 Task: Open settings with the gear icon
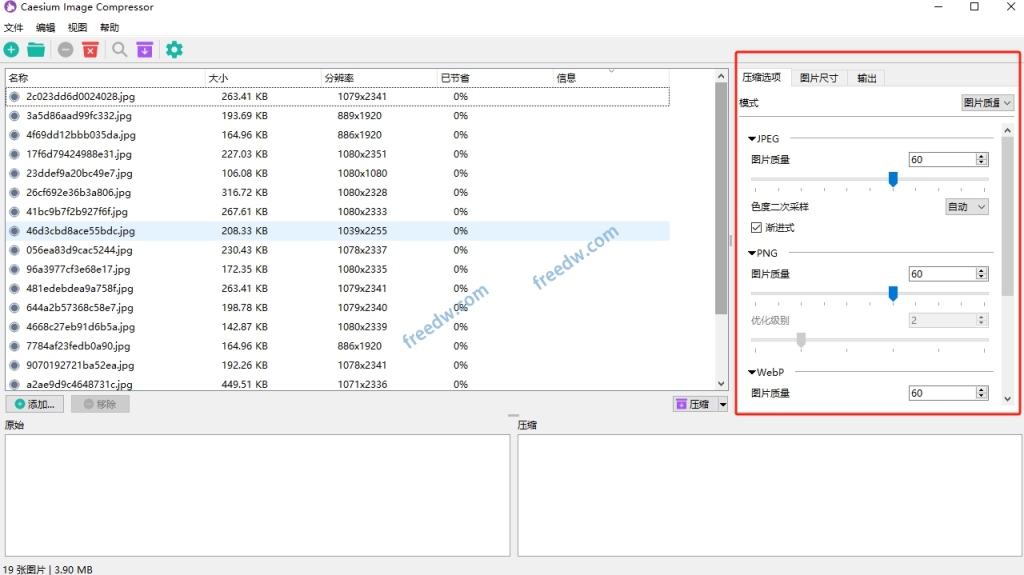pyautogui.click(x=174, y=50)
